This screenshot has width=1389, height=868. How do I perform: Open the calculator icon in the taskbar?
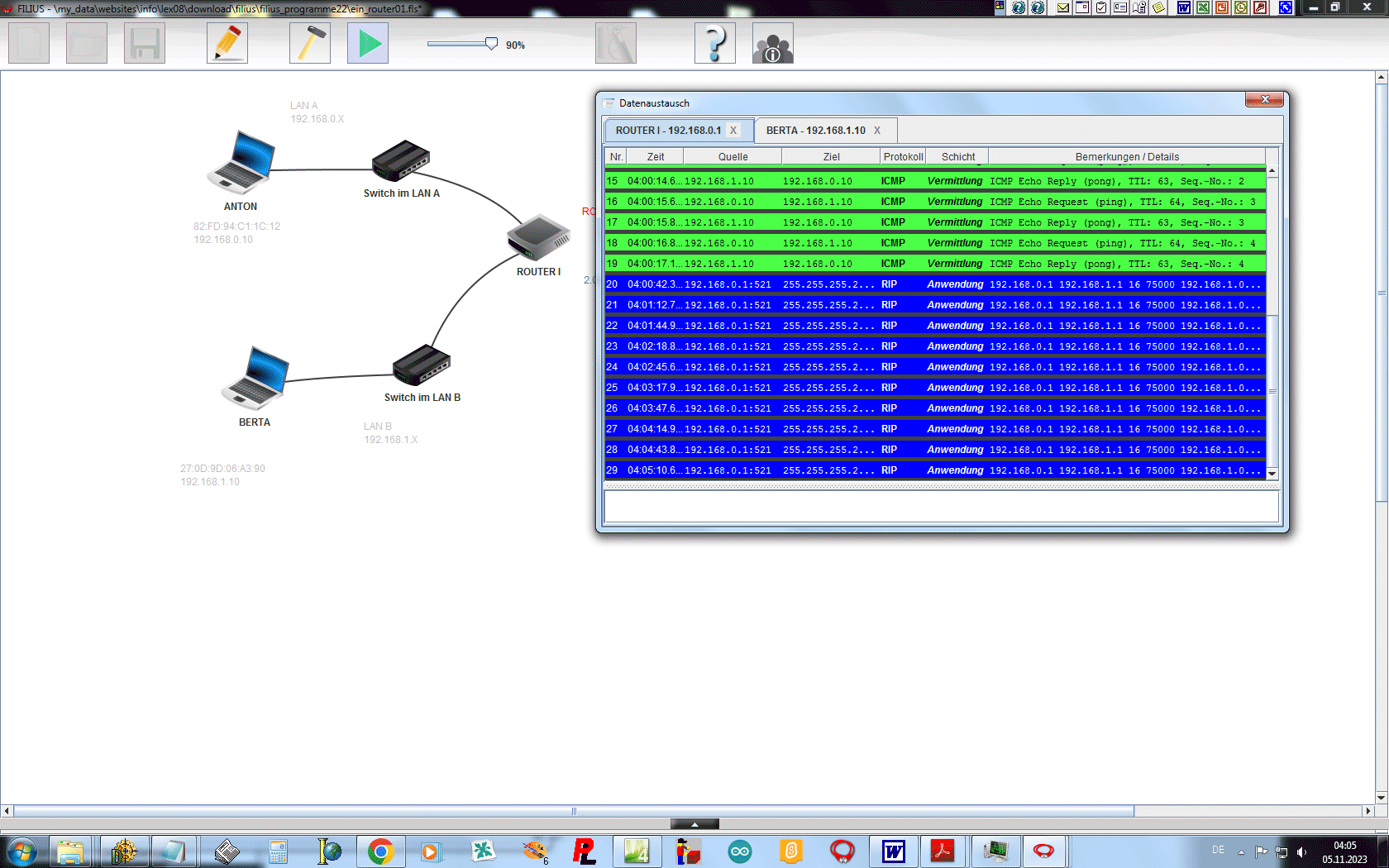click(x=278, y=851)
